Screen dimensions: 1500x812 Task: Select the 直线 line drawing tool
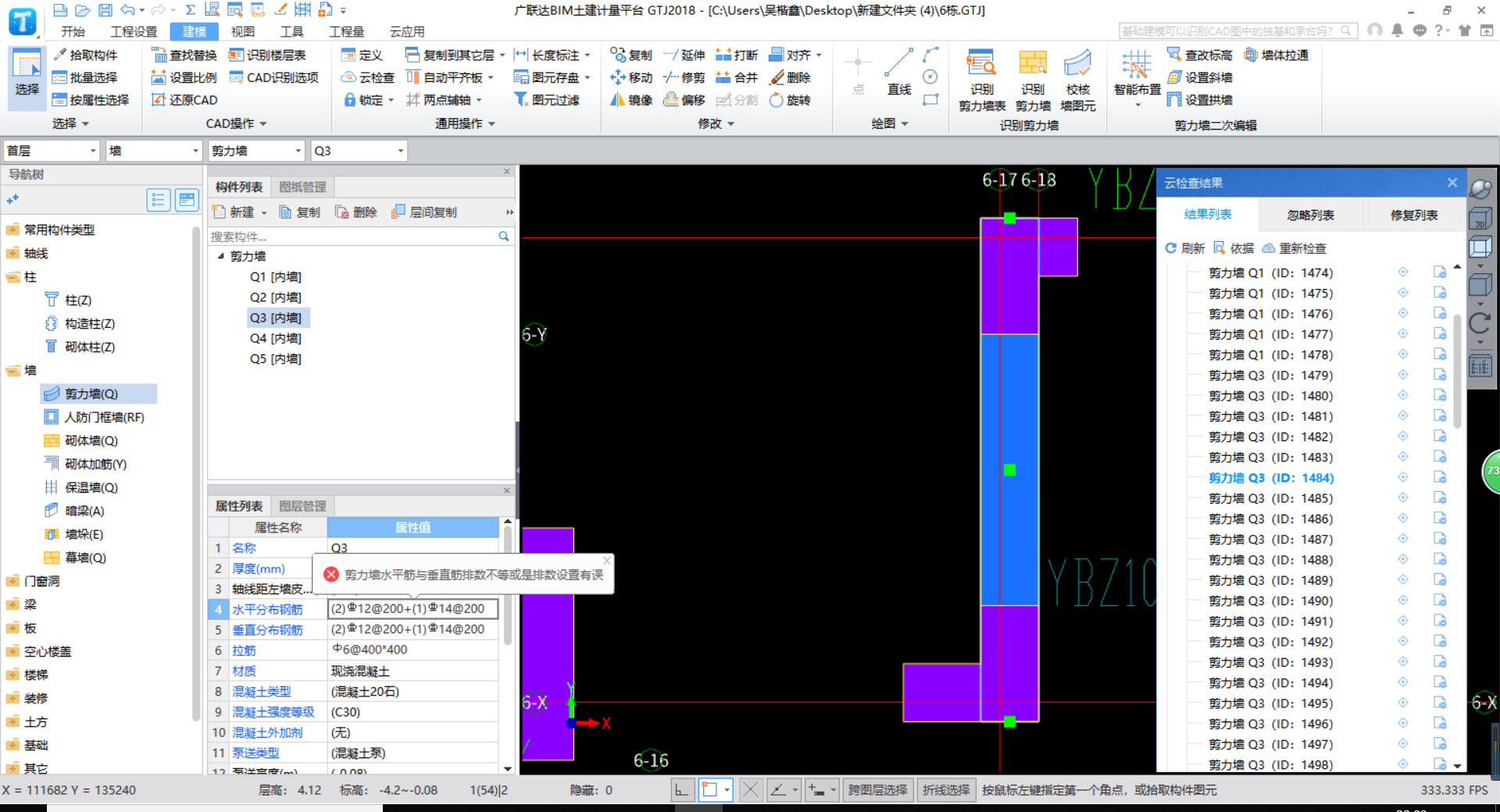tap(899, 72)
